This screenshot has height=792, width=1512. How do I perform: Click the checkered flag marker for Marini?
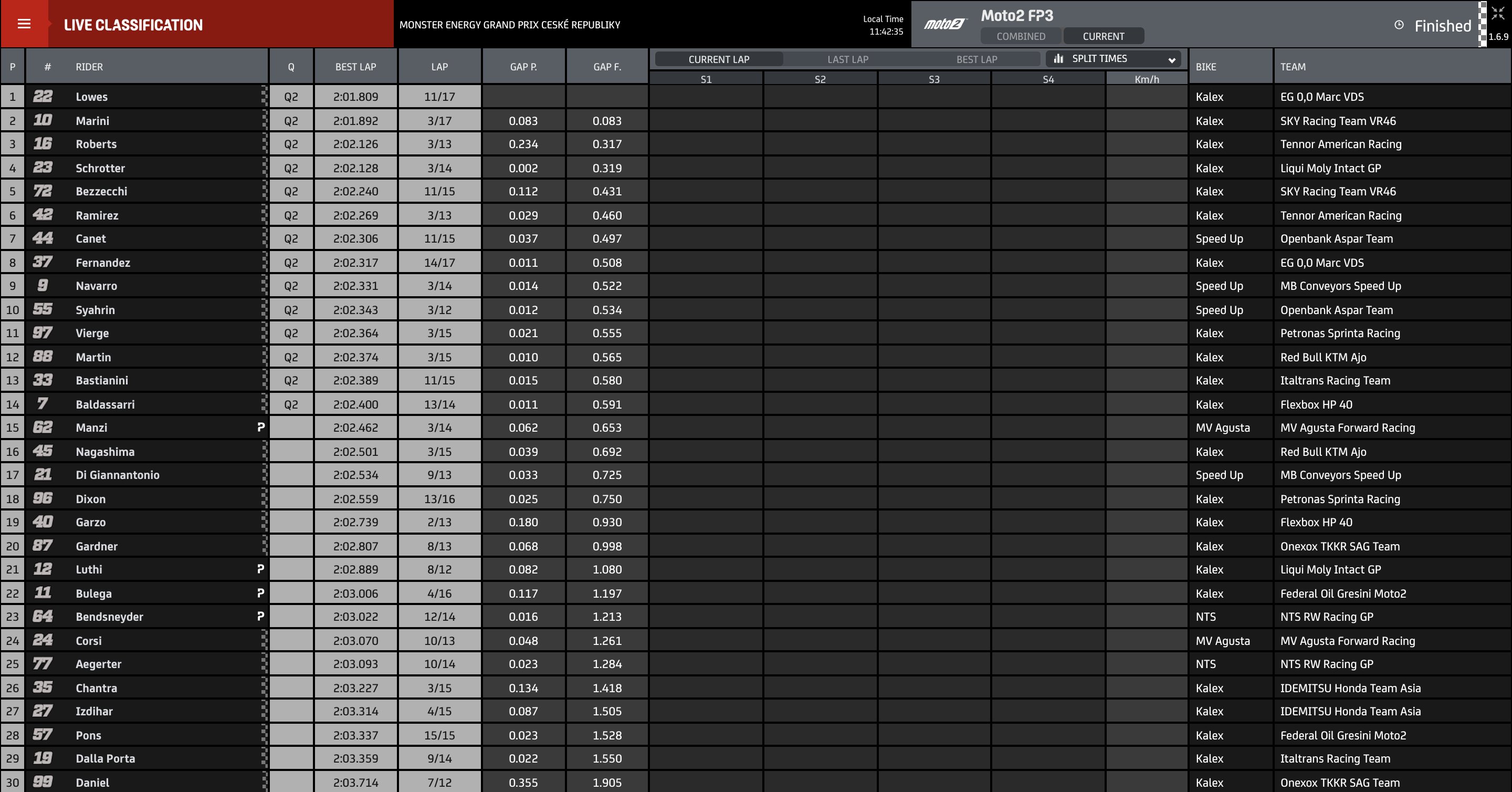264,120
